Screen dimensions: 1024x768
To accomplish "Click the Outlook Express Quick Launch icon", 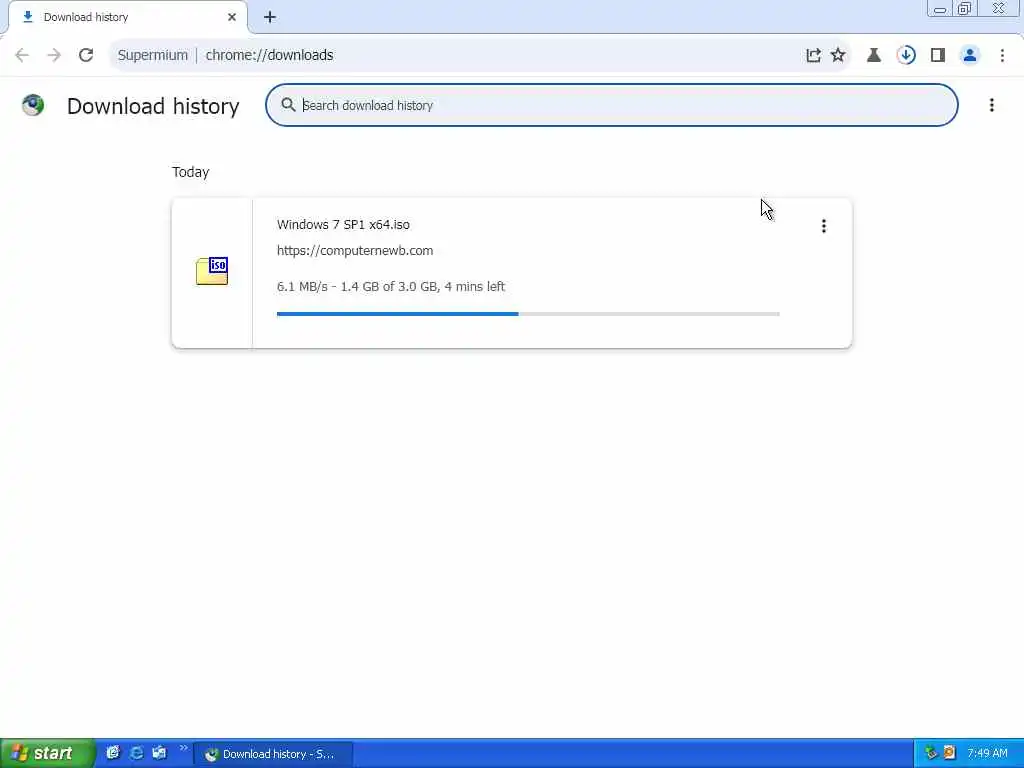I will pyautogui.click(x=159, y=753).
